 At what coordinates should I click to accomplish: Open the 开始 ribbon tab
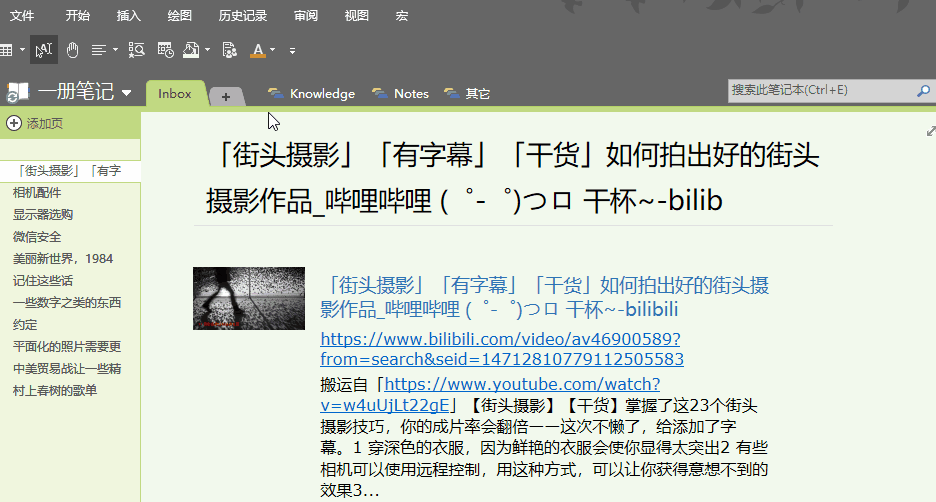[x=78, y=16]
